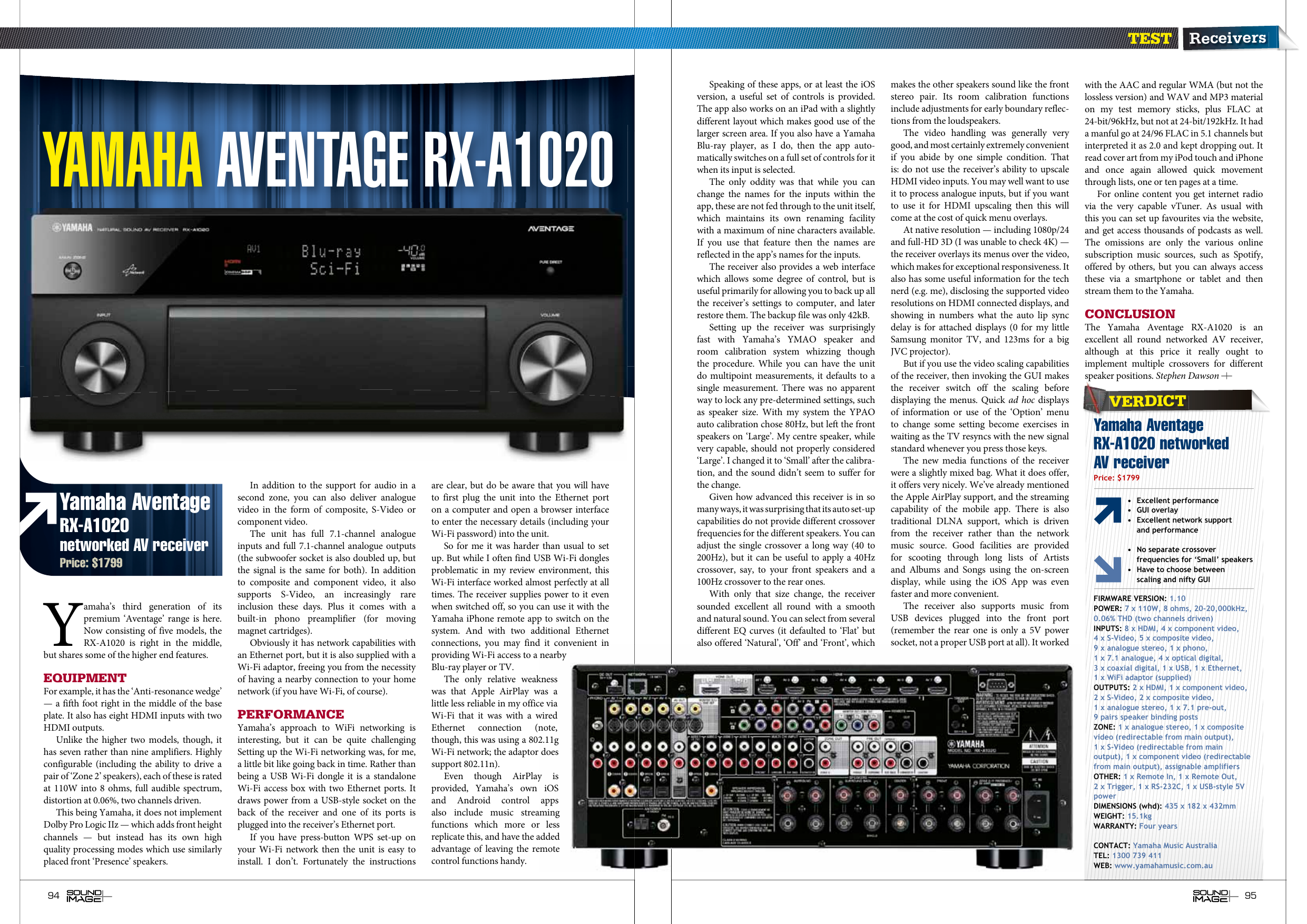Click the 'Stephen Dawson' byline

coord(1187,376)
